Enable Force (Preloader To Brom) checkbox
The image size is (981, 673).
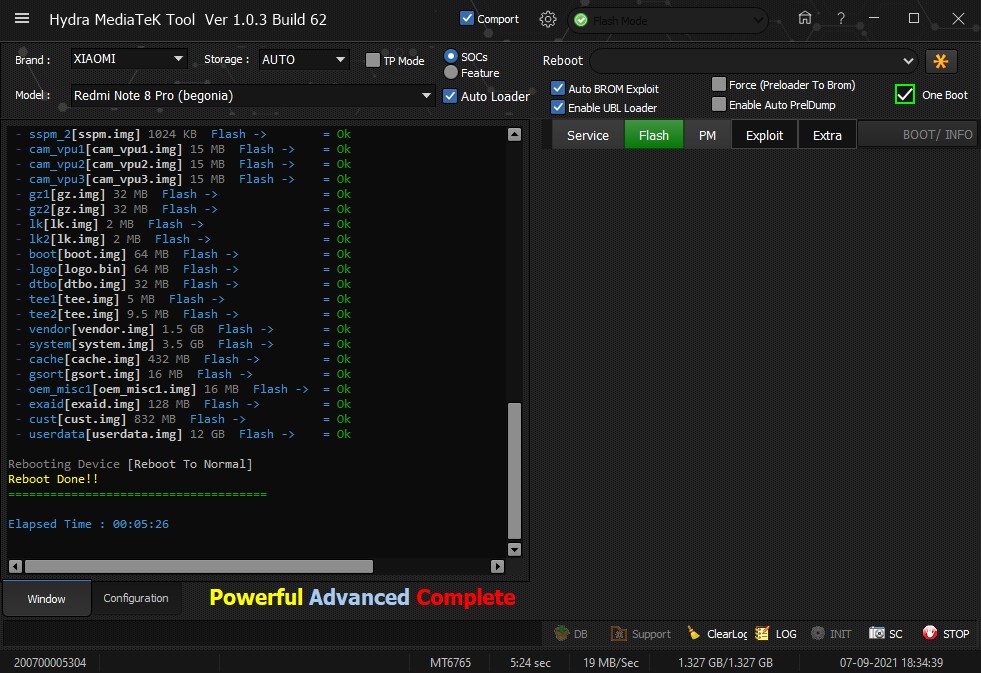(719, 84)
